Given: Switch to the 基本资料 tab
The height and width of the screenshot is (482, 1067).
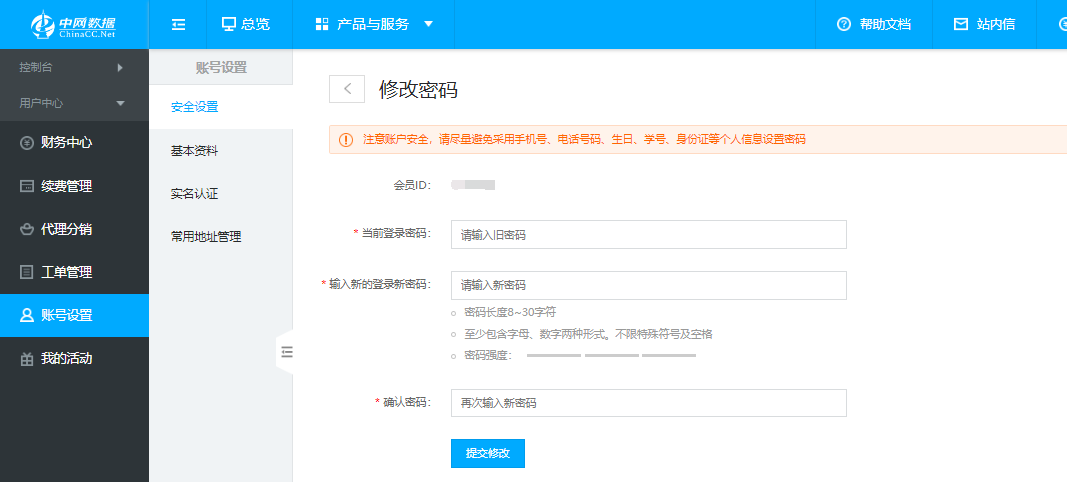Looking at the screenshot, I should [194, 151].
